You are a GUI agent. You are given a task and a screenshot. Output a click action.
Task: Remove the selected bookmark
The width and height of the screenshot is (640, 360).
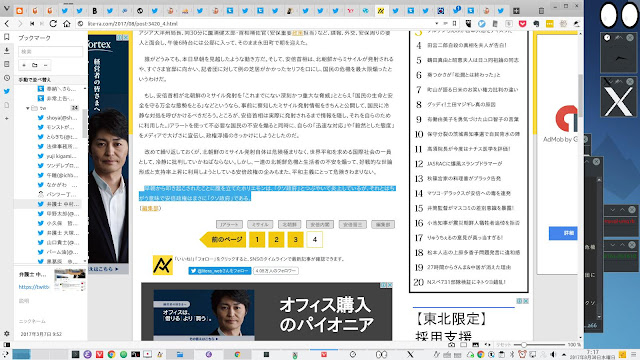coord(45,65)
